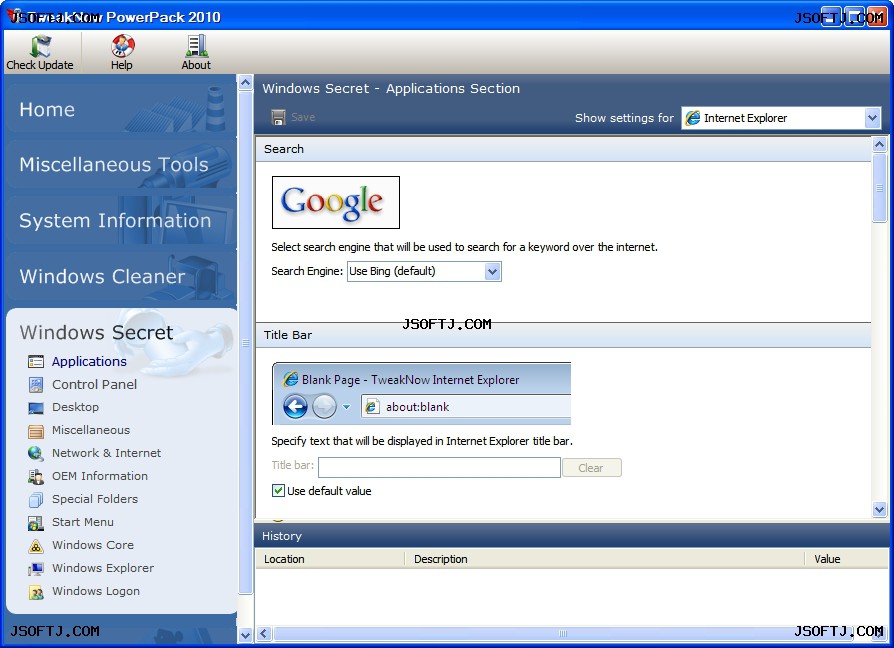
Task: Sort History by Description column
Action: pyautogui.click(x=604, y=559)
